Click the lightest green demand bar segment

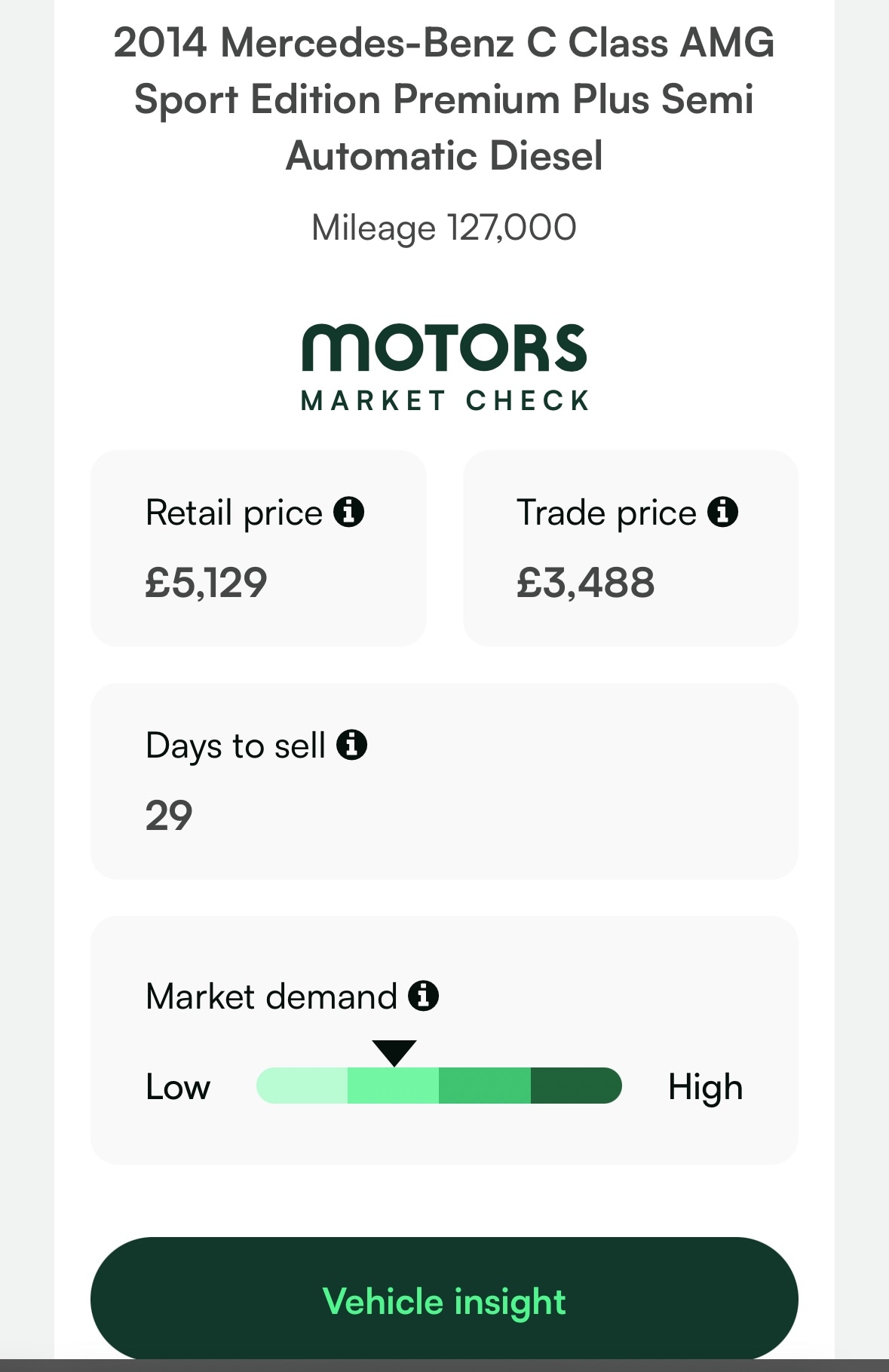click(302, 1086)
